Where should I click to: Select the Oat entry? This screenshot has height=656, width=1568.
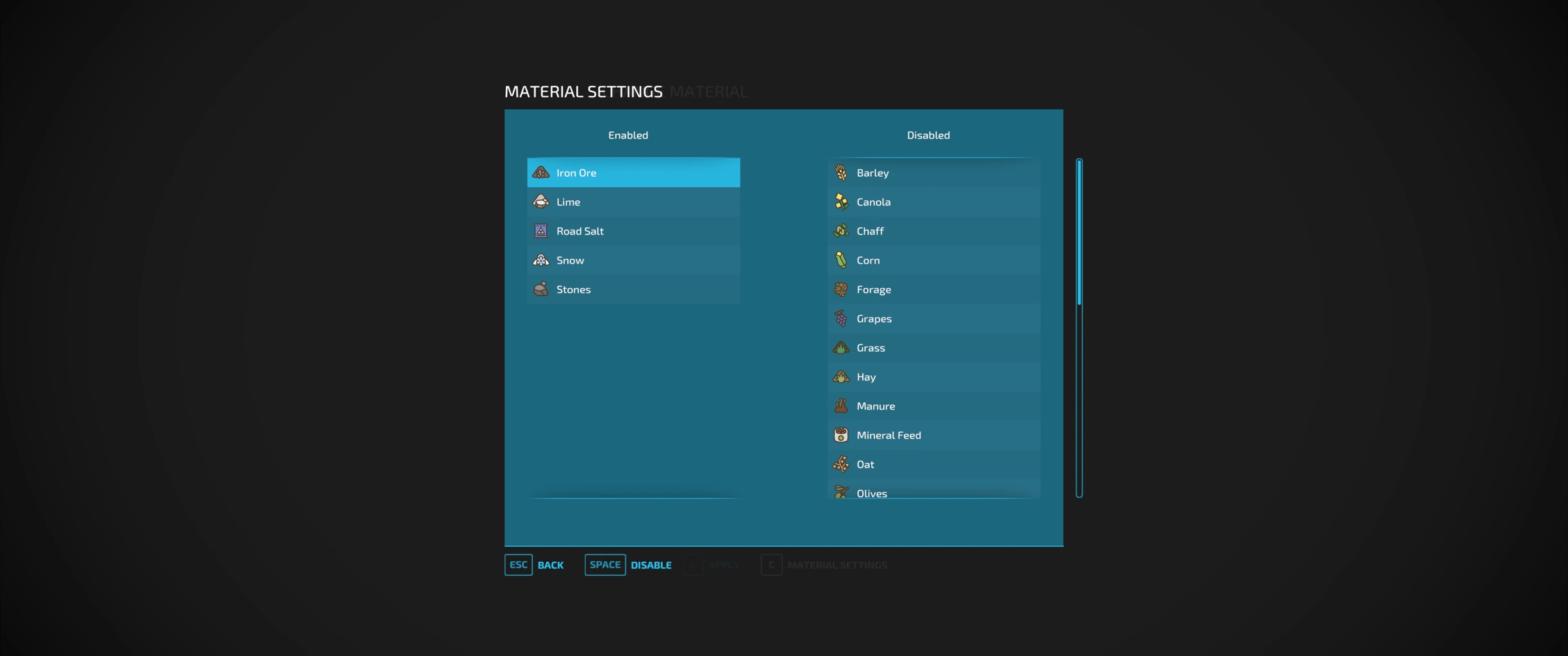[934, 464]
